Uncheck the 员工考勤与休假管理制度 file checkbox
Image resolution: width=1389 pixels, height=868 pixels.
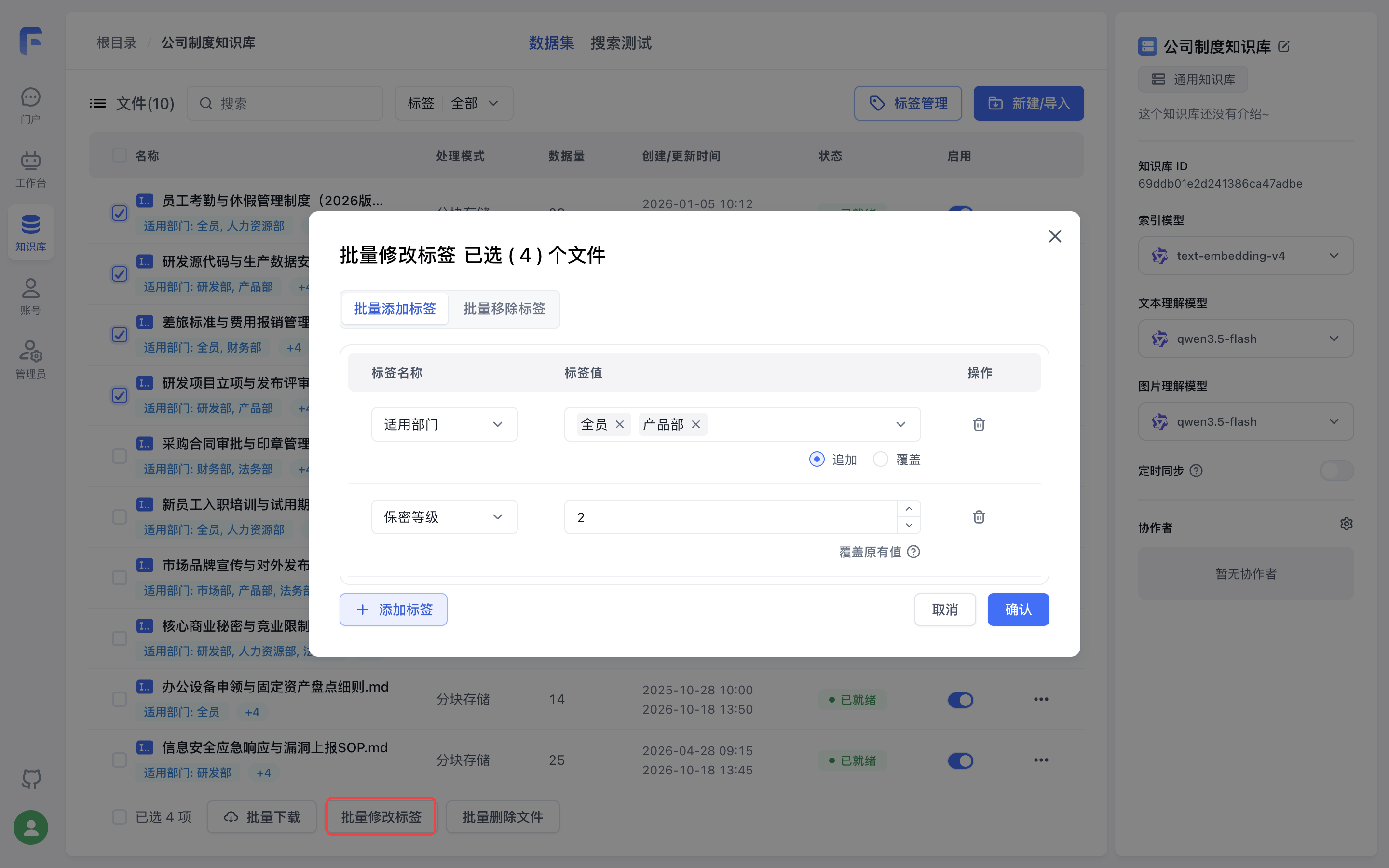(120, 213)
